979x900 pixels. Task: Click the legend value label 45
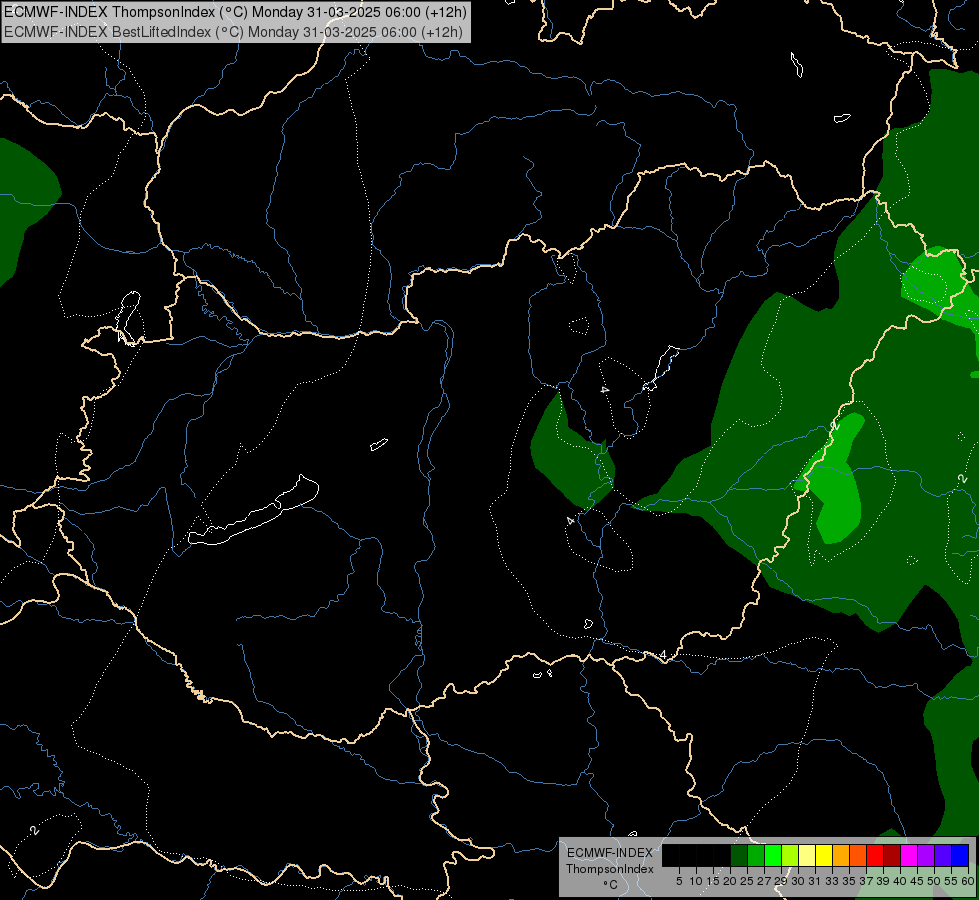pos(917,881)
